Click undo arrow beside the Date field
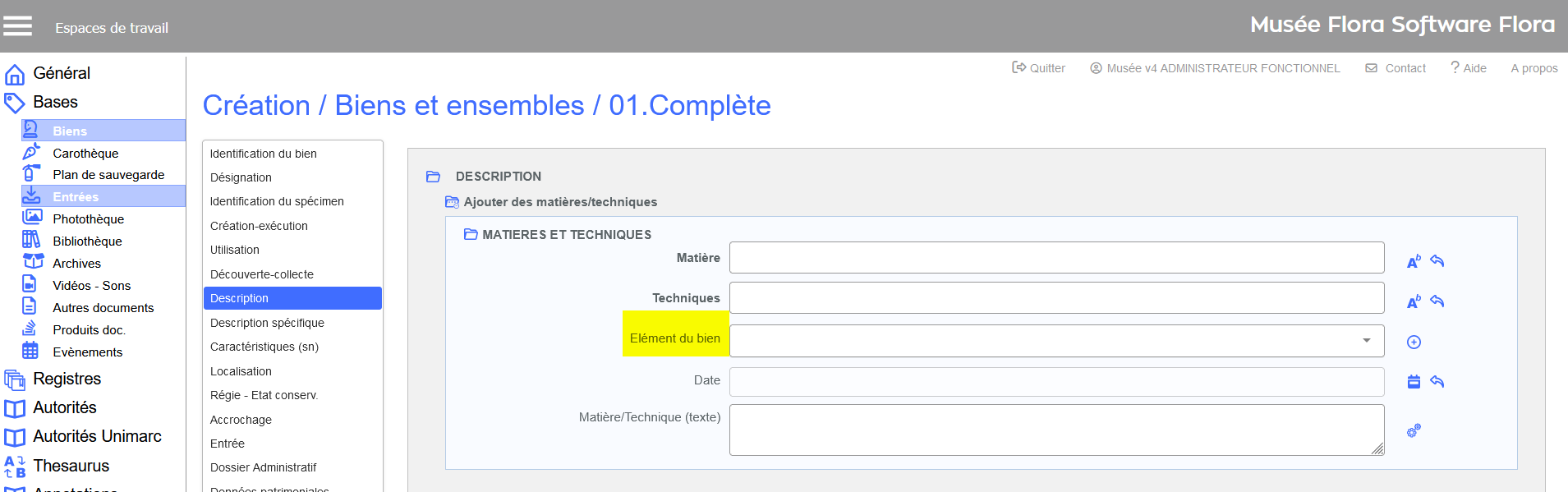The image size is (1568, 492). click(x=1437, y=381)
